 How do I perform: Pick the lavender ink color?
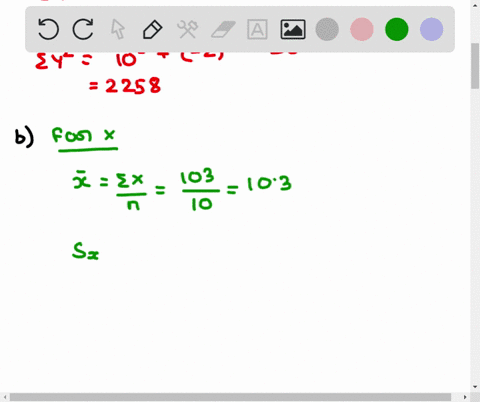pyautogui.click(x=432, y=29)
